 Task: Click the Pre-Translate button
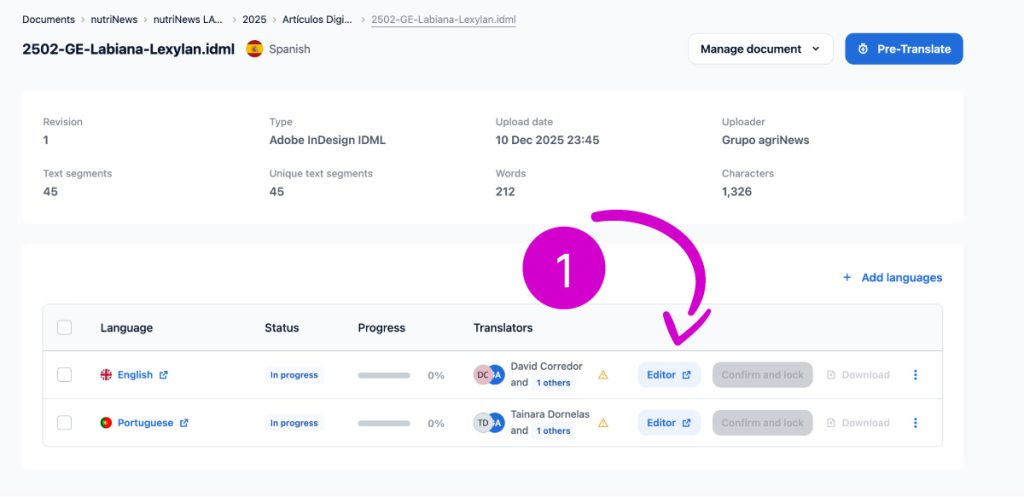(x=904, y=49)
